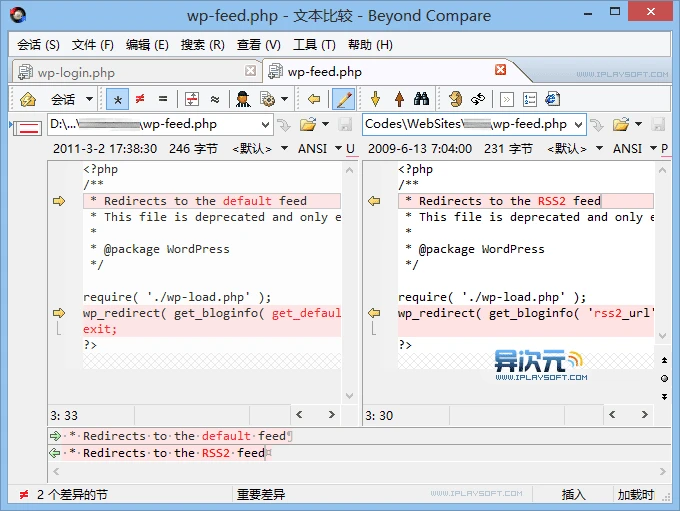Open the 编辑 (E) menu
This screenshot has width=680, height=511.
click(147, 45)
